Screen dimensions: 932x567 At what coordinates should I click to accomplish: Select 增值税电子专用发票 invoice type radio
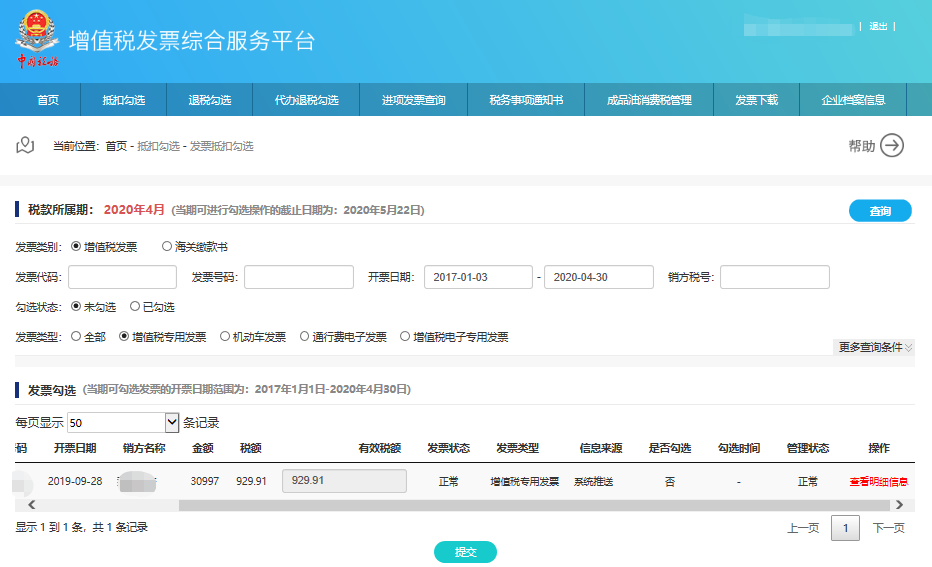pyautogui.click(x=405, y=336)
